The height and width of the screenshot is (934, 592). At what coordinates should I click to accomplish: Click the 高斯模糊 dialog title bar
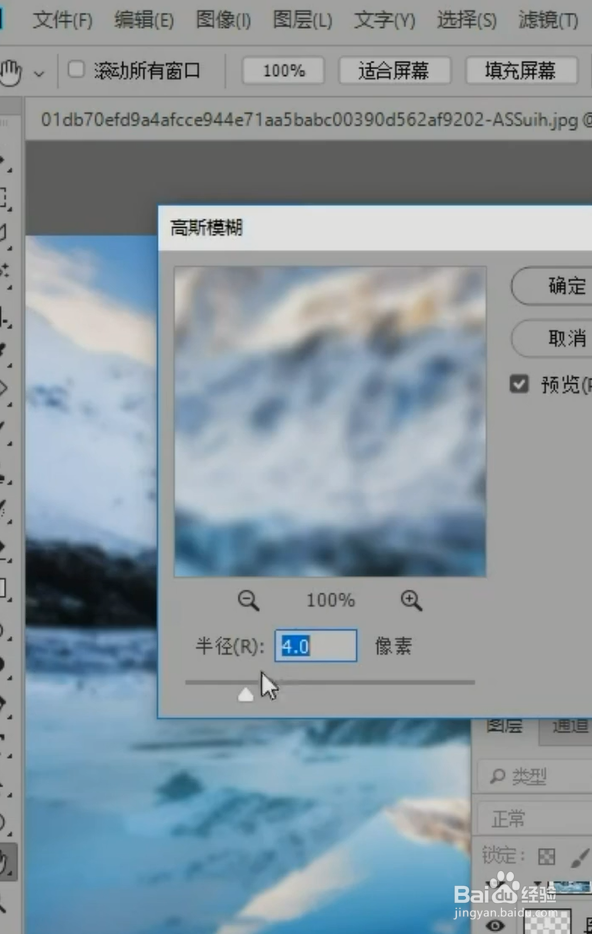(375, 228)
